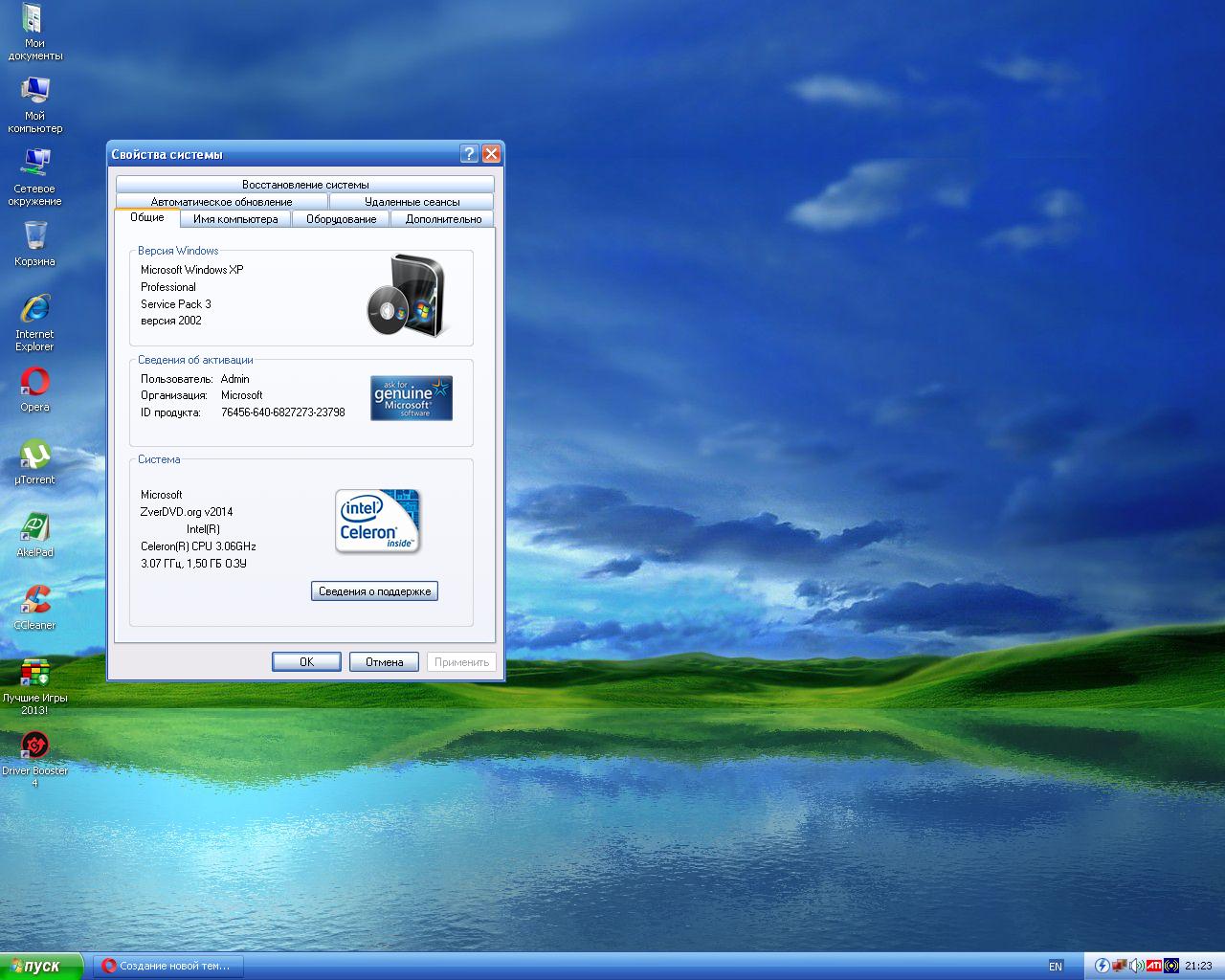Select the Автоматическое обновление tab

[x=221, y=202]
